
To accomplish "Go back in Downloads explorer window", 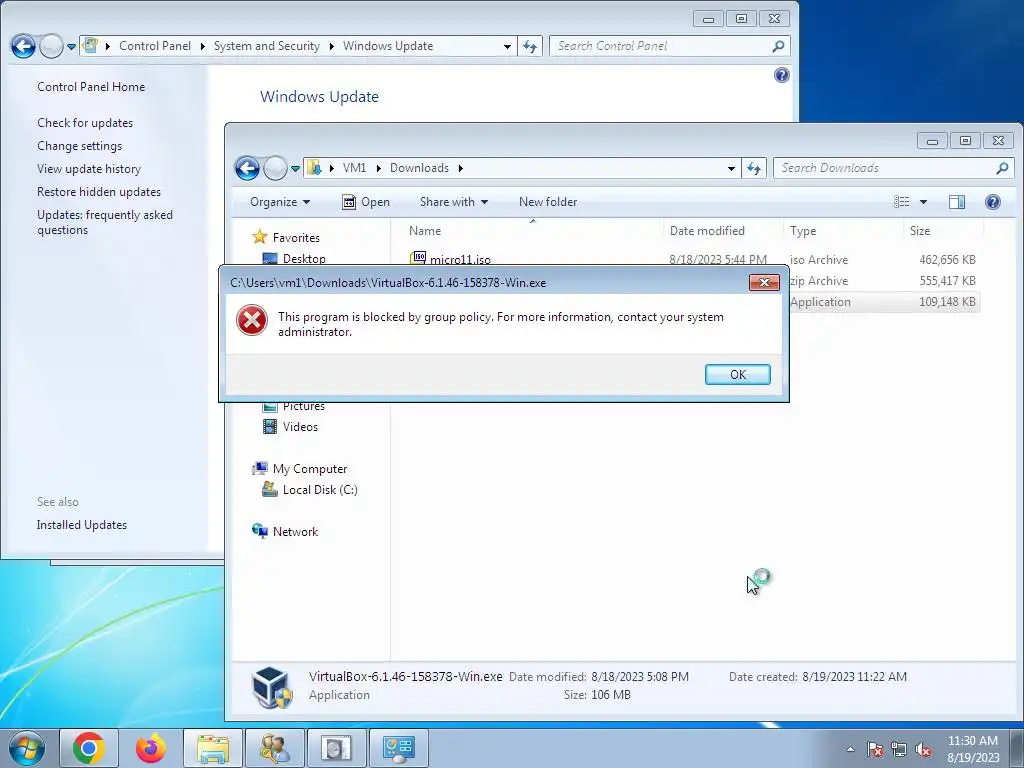I will (248, 168).
